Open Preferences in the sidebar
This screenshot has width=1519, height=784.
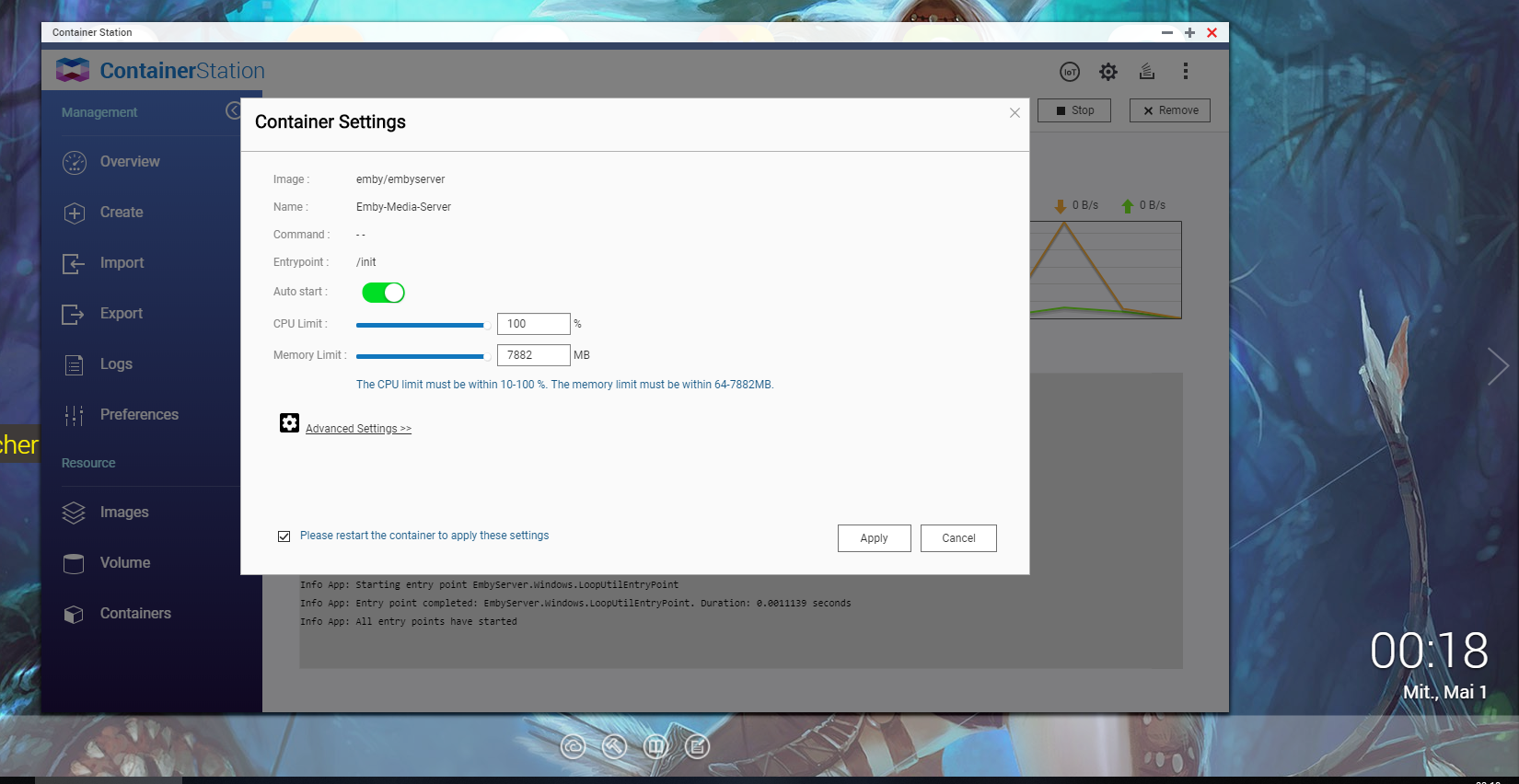pos(139,415)
